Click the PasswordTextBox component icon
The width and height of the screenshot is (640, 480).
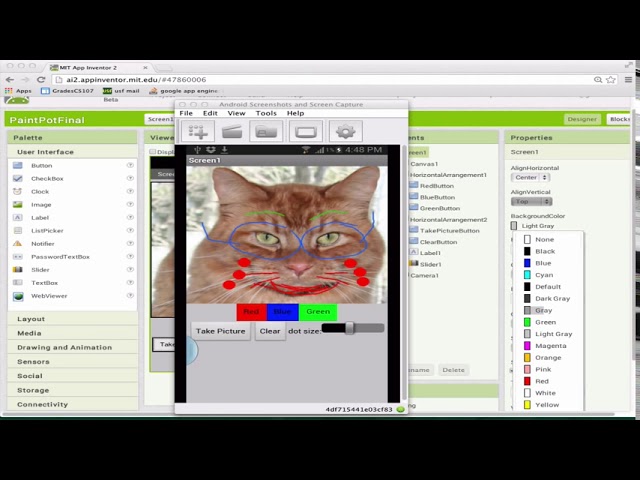coord(18,257)
